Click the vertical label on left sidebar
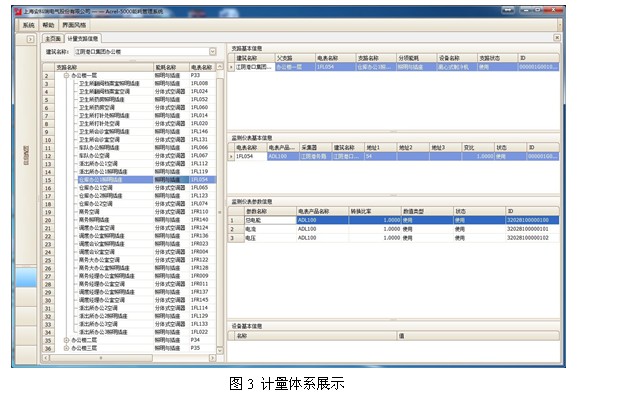Viewport: 629px width, 393px height. click(x=26, y=155)
